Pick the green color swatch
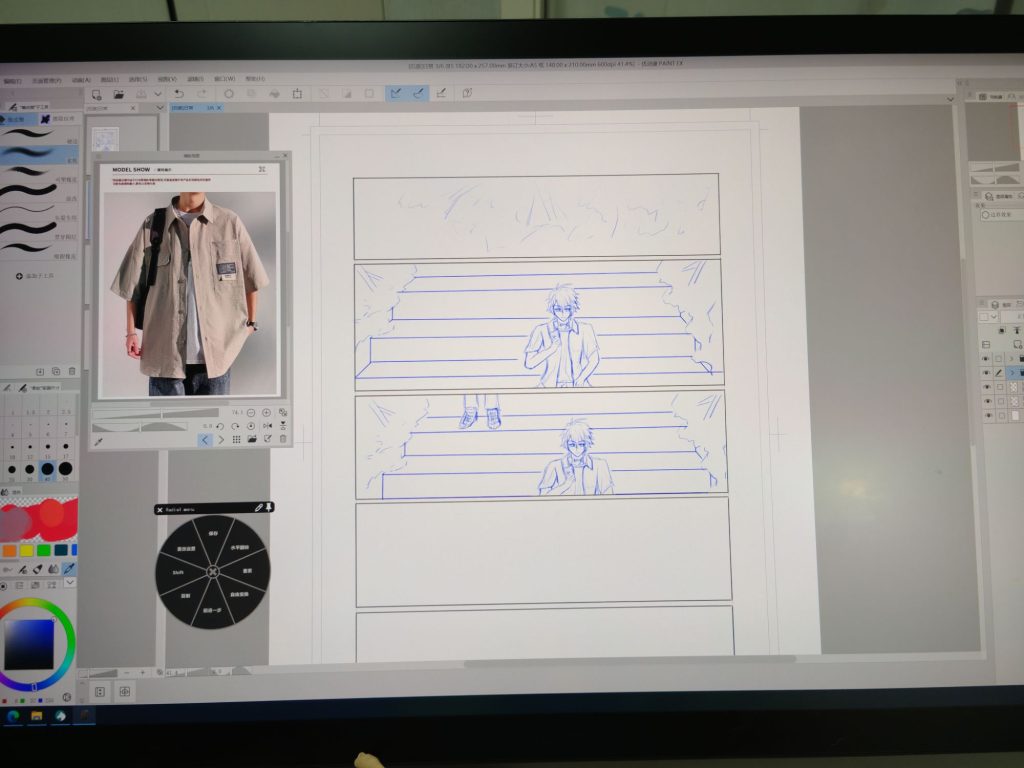The image size is (1024, 768). tap(44, 550)
